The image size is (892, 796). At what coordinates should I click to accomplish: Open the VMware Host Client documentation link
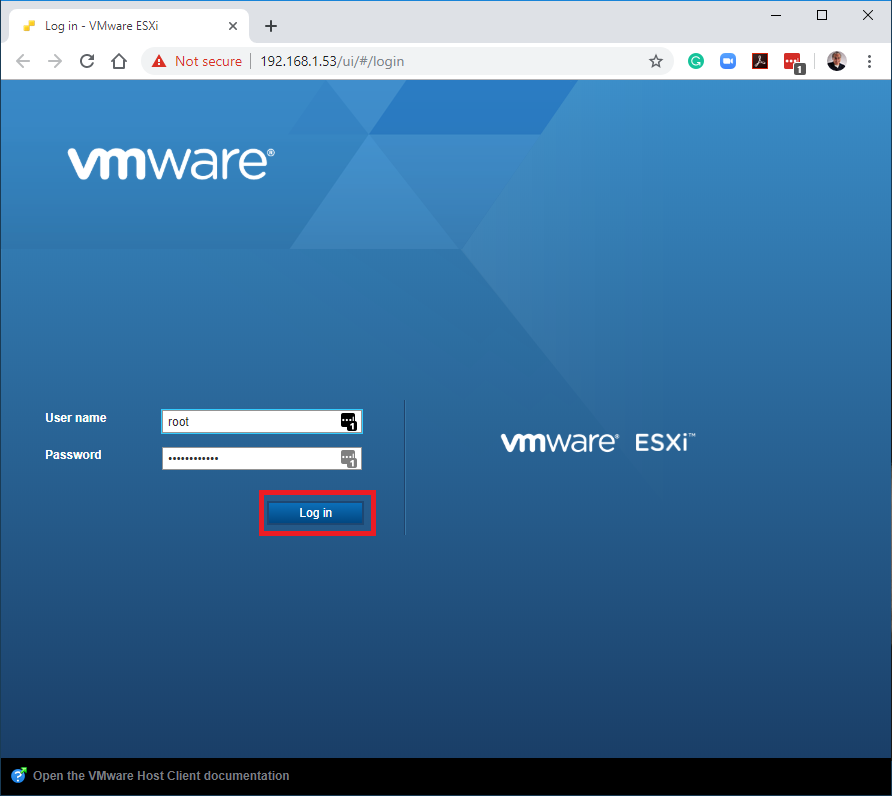(161, 776)
